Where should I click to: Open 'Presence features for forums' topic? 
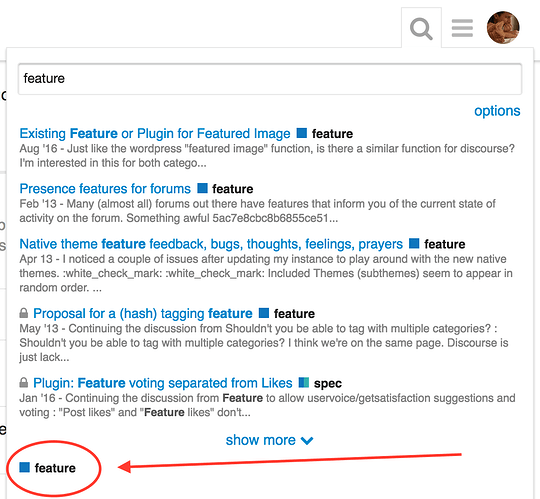[105, 189]
